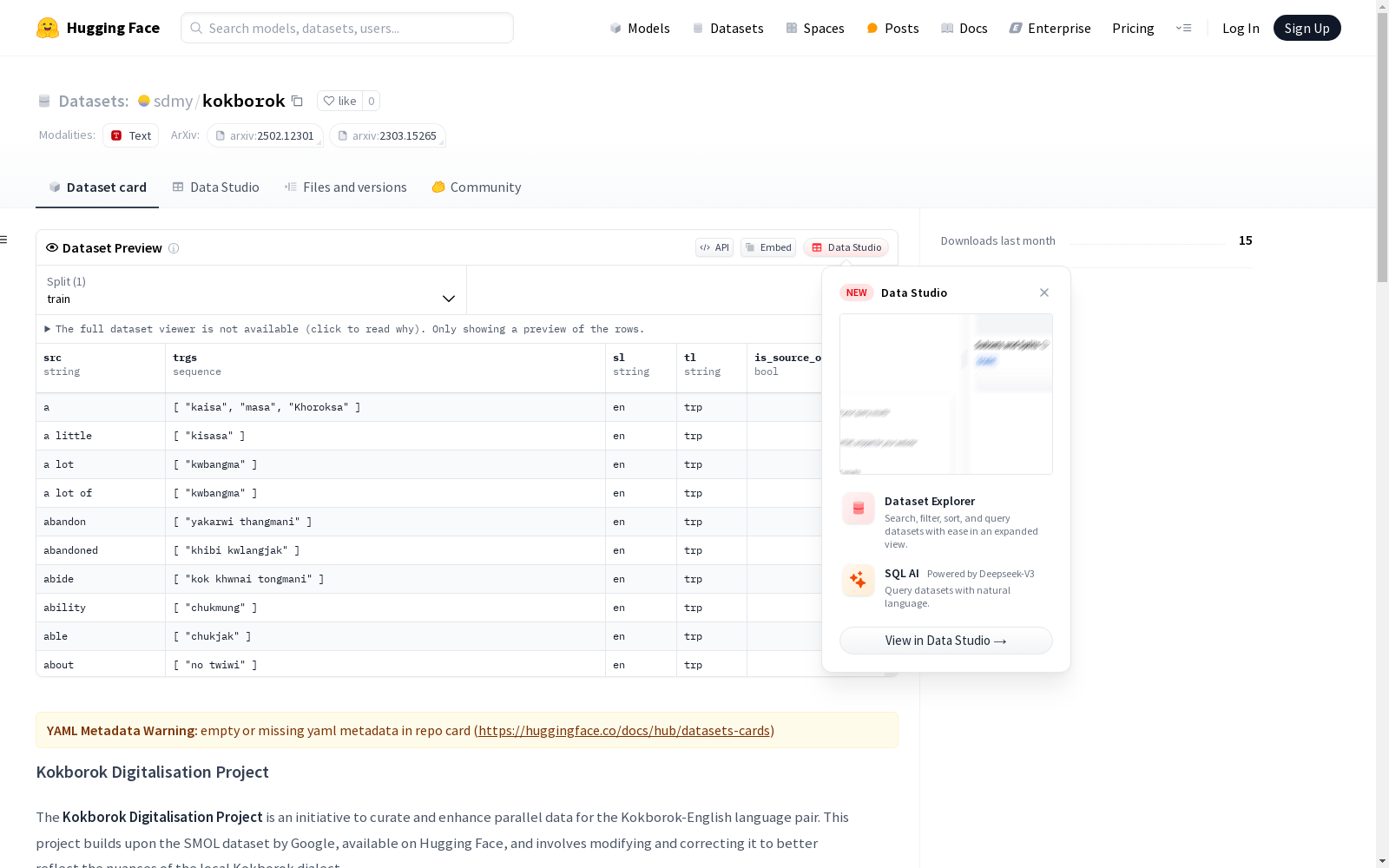The height and width of the screenshot is (868, 1389).
Task: Focus the search models and datasets field
Action: [347, 28]
